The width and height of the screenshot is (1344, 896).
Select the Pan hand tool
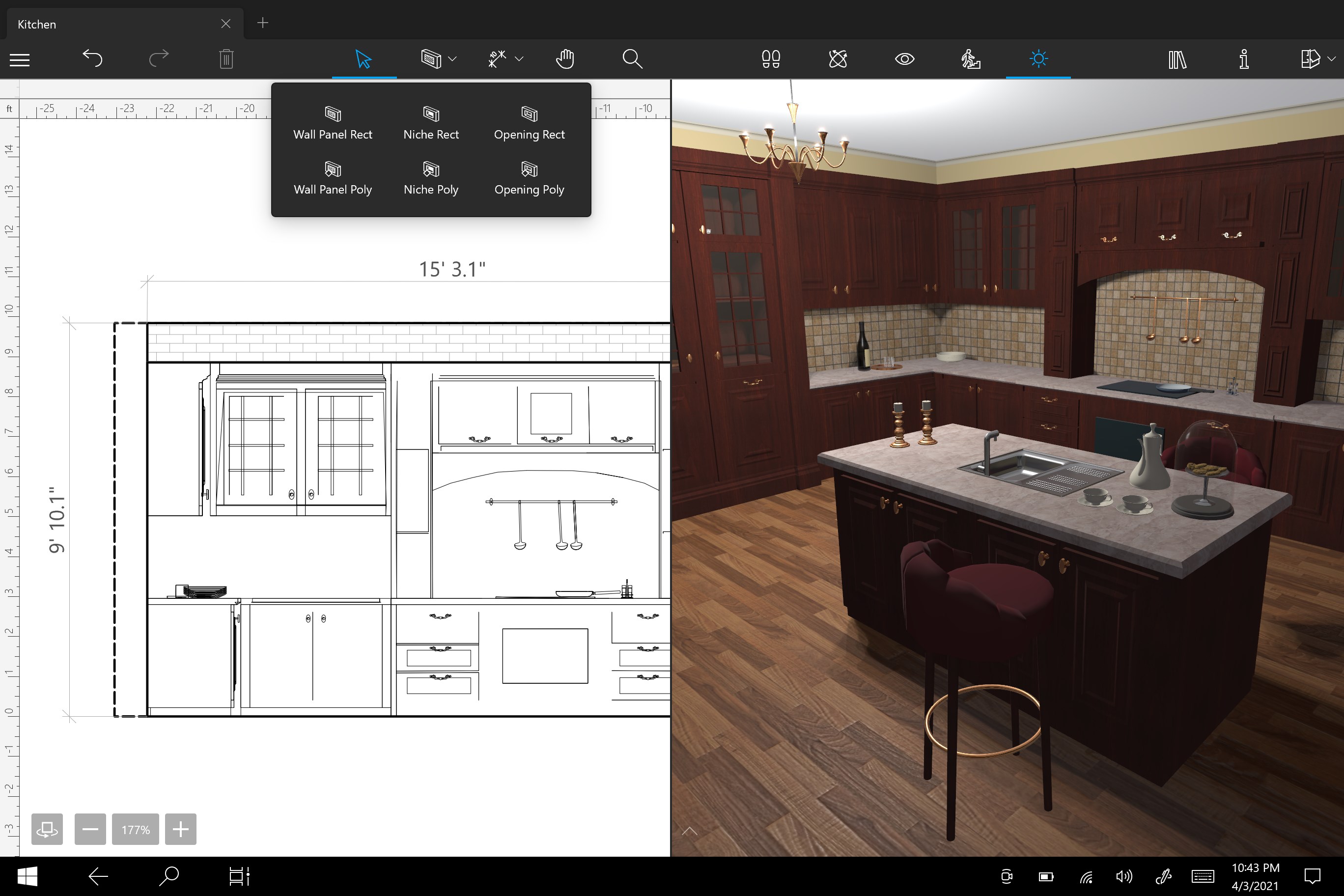click(x=564, y=59)
